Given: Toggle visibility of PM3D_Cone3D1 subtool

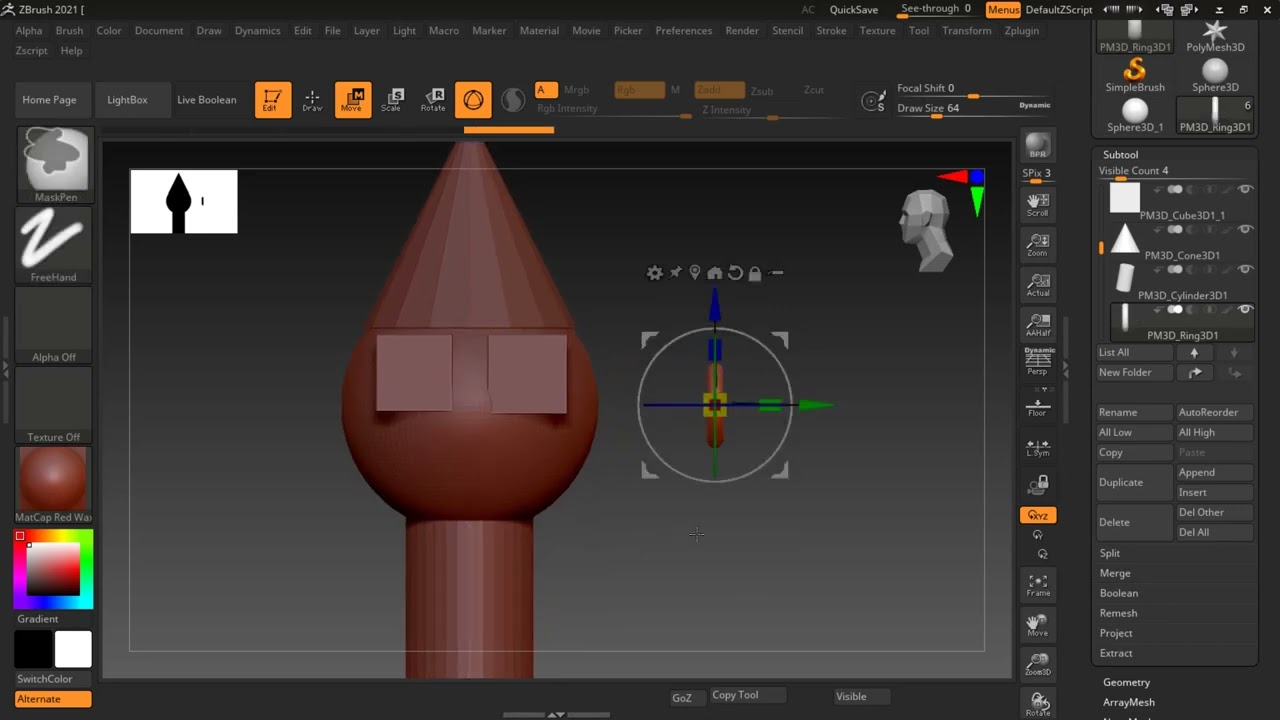Looking at the screenshot, I should 1245,229.
